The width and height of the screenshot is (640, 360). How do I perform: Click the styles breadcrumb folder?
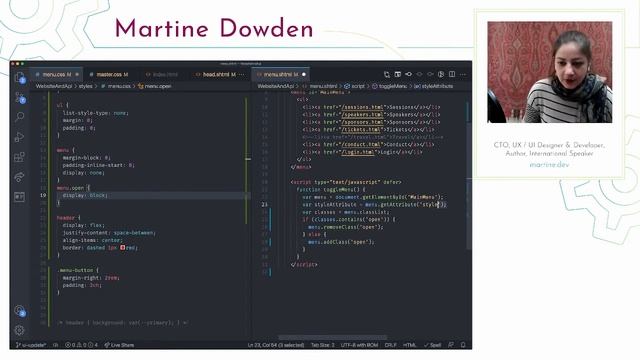click(x=85, y=86)
